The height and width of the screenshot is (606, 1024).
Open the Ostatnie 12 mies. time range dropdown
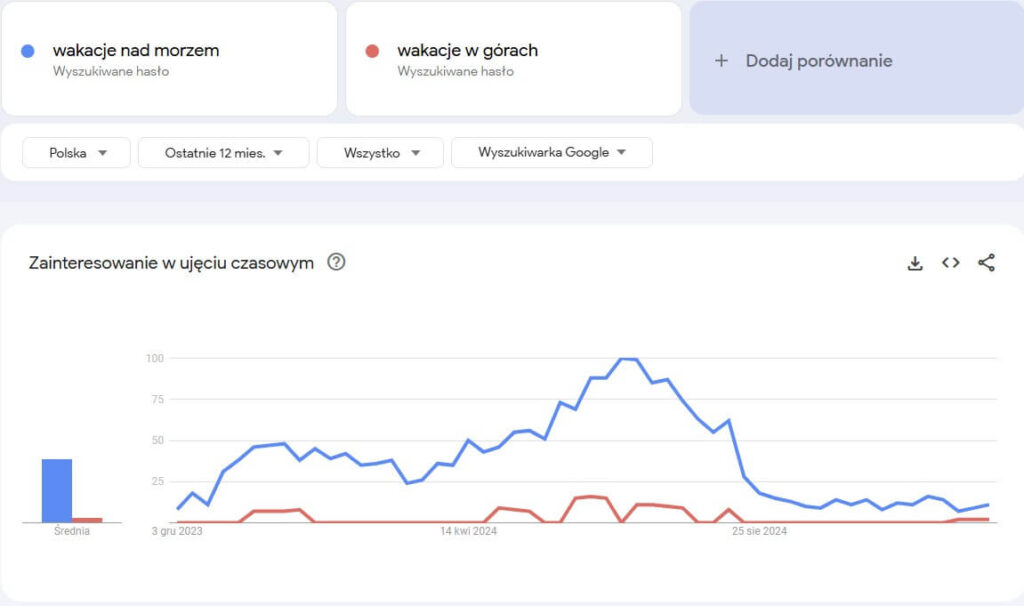(x=223, y=153)
